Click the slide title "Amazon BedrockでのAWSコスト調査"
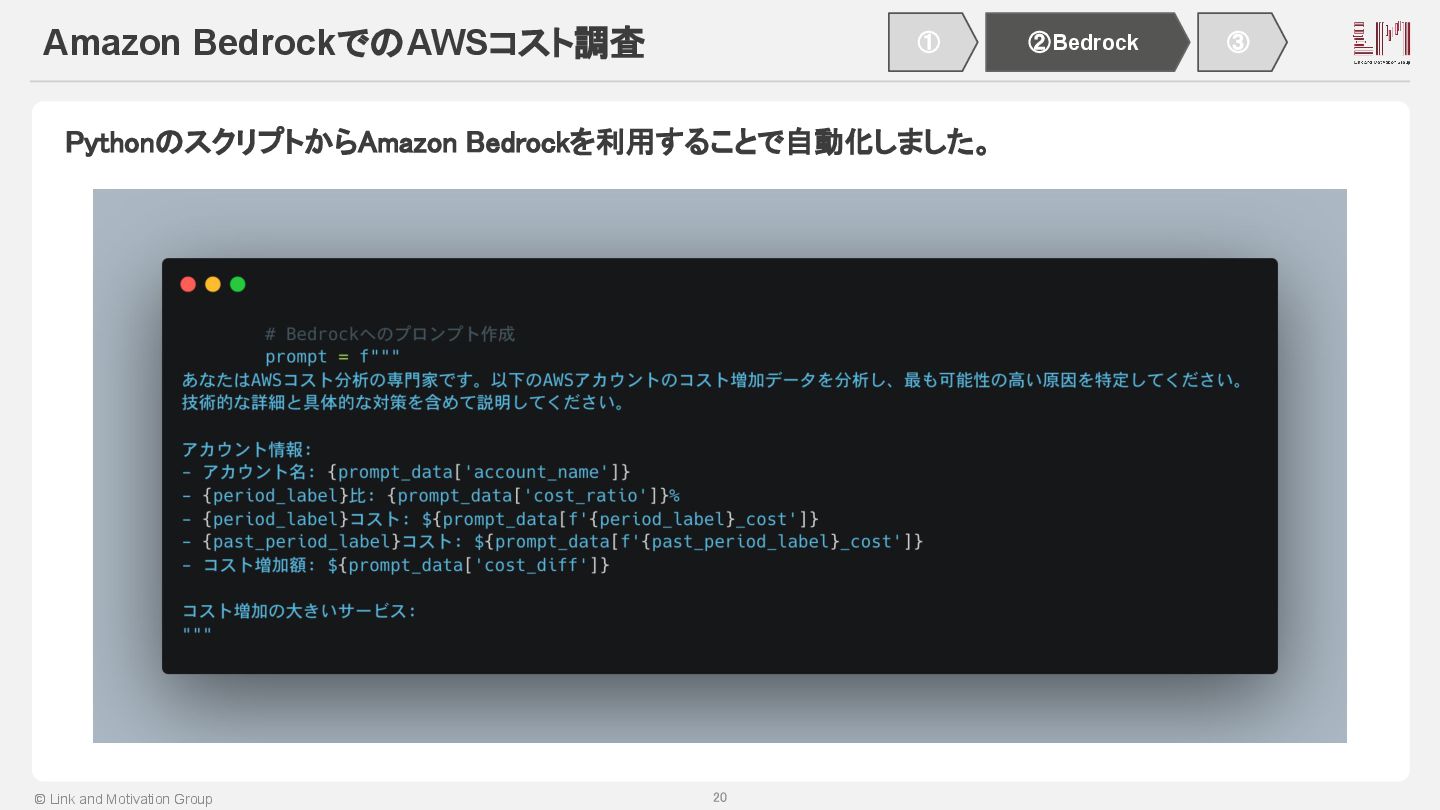This screenshot has height=810, width=1440. point(343,43)
